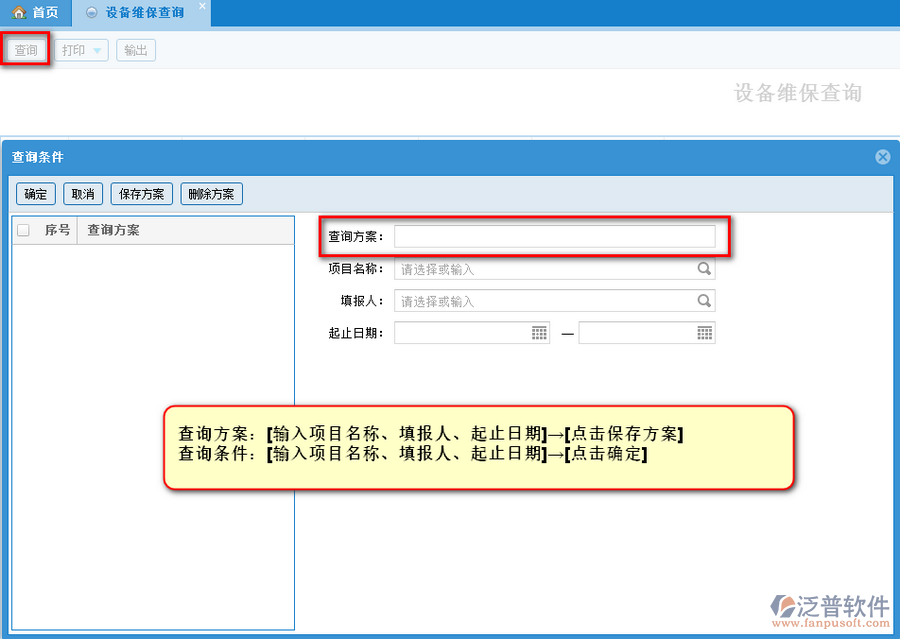Close the 设备维保查询 tab

point(201,7)
